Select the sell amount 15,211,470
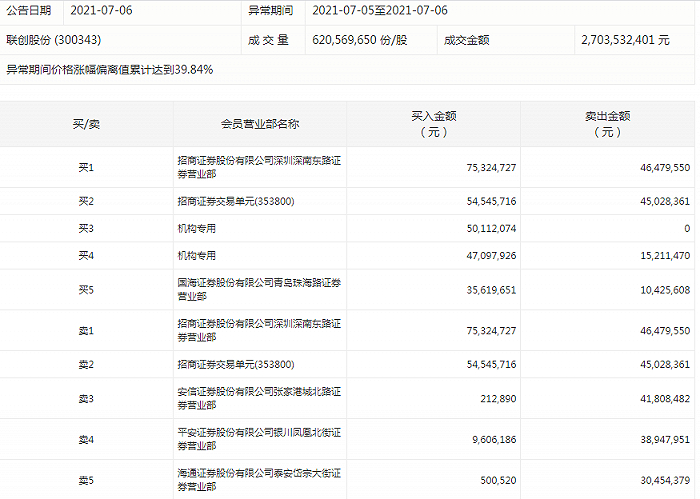Viewport: 700px width, 499px height. pyautogui.click(x=665, y=256)
